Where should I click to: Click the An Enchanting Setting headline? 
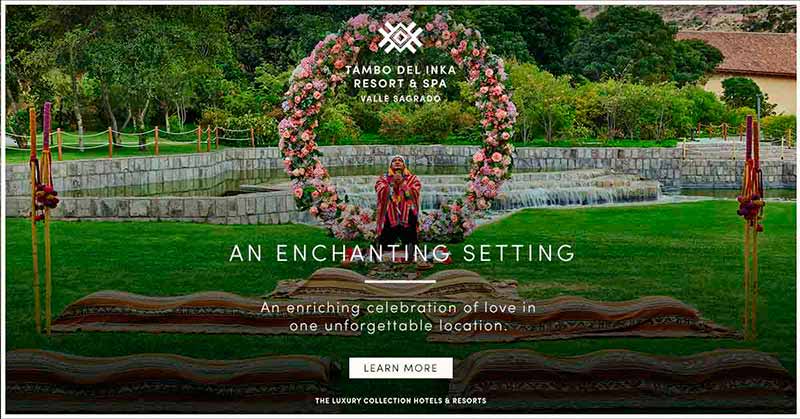click(402, 253)
